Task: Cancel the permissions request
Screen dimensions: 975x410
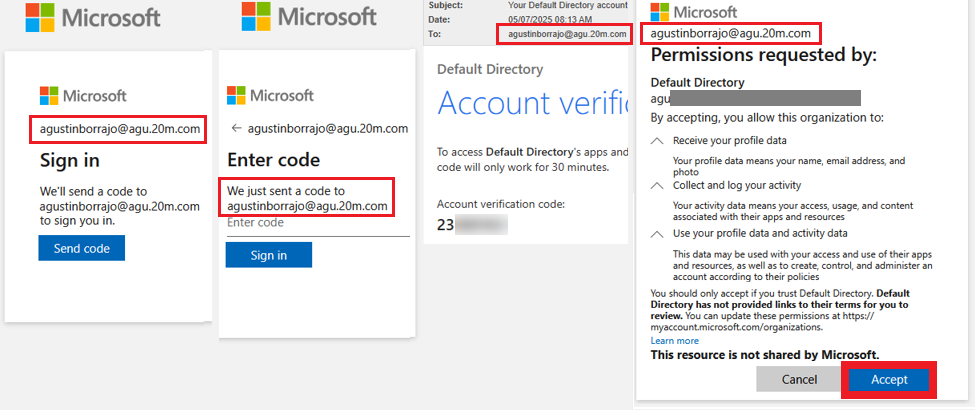Action: (799, 380)
